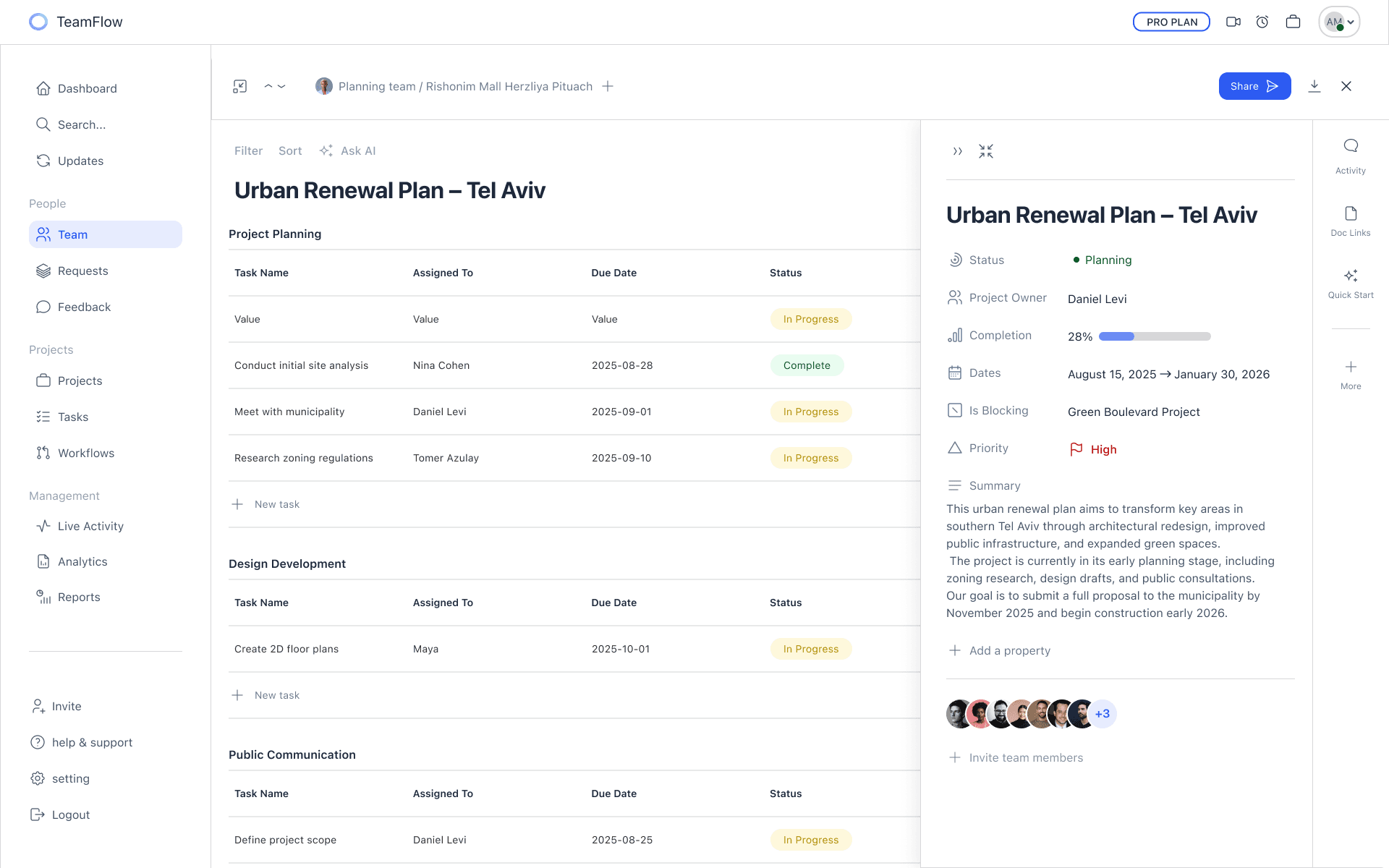Click the Completion progress bar
1389x868 pixels.
click(1154, 336)
